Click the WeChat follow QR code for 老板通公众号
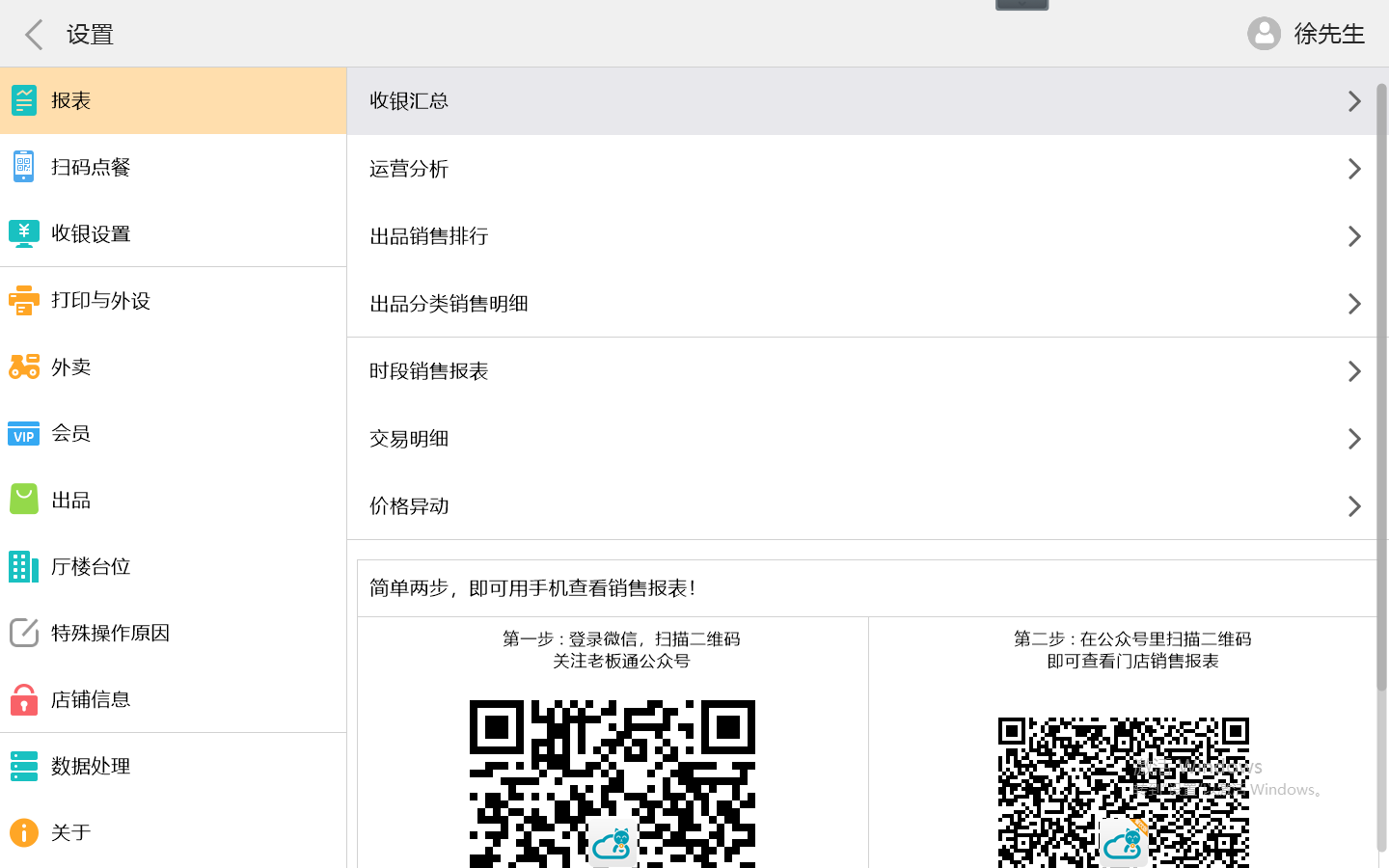1389x868 pixels. 613,784
